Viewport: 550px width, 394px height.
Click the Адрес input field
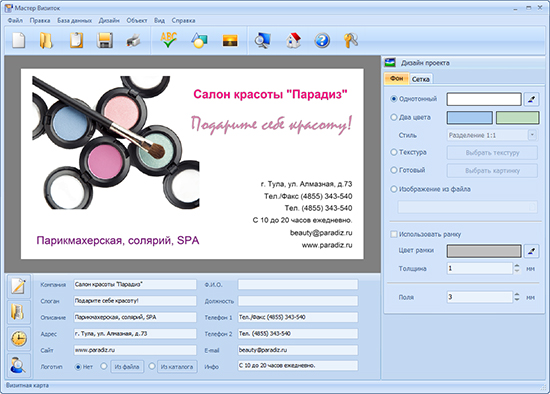tap(135, 333)
